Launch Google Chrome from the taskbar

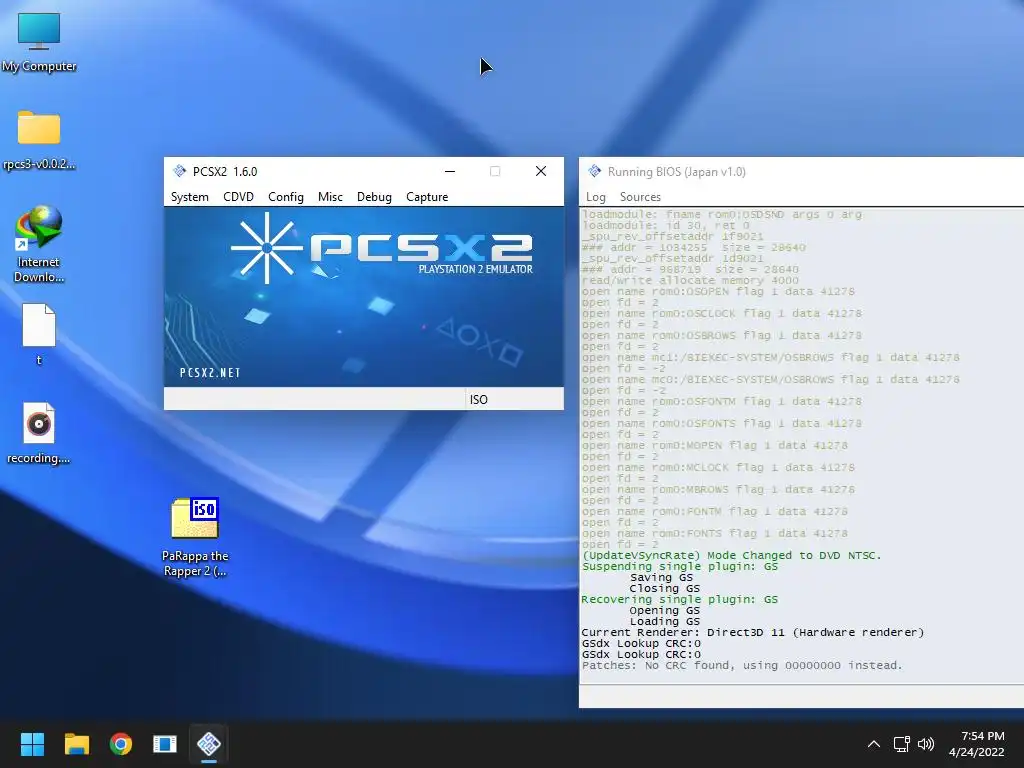point(121,744)
